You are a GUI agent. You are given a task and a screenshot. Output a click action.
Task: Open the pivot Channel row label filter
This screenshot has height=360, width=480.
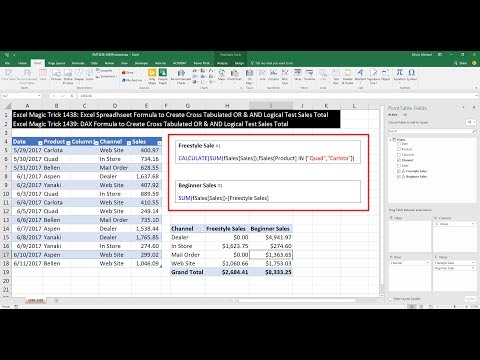[202, 229]
